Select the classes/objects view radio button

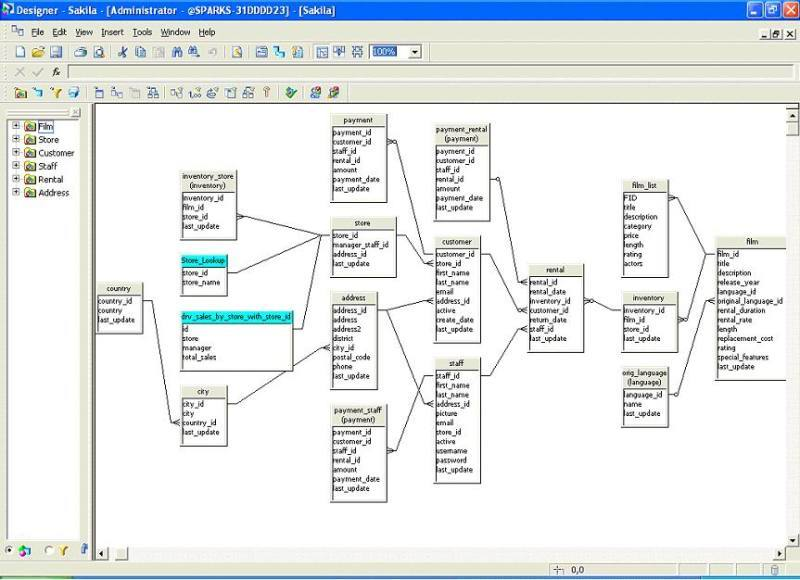tap(9, 550)
